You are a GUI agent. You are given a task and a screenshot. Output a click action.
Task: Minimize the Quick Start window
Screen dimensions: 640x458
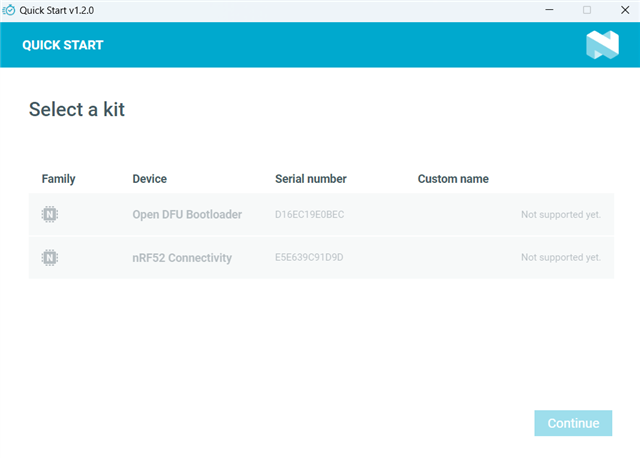tap(549, 10)
